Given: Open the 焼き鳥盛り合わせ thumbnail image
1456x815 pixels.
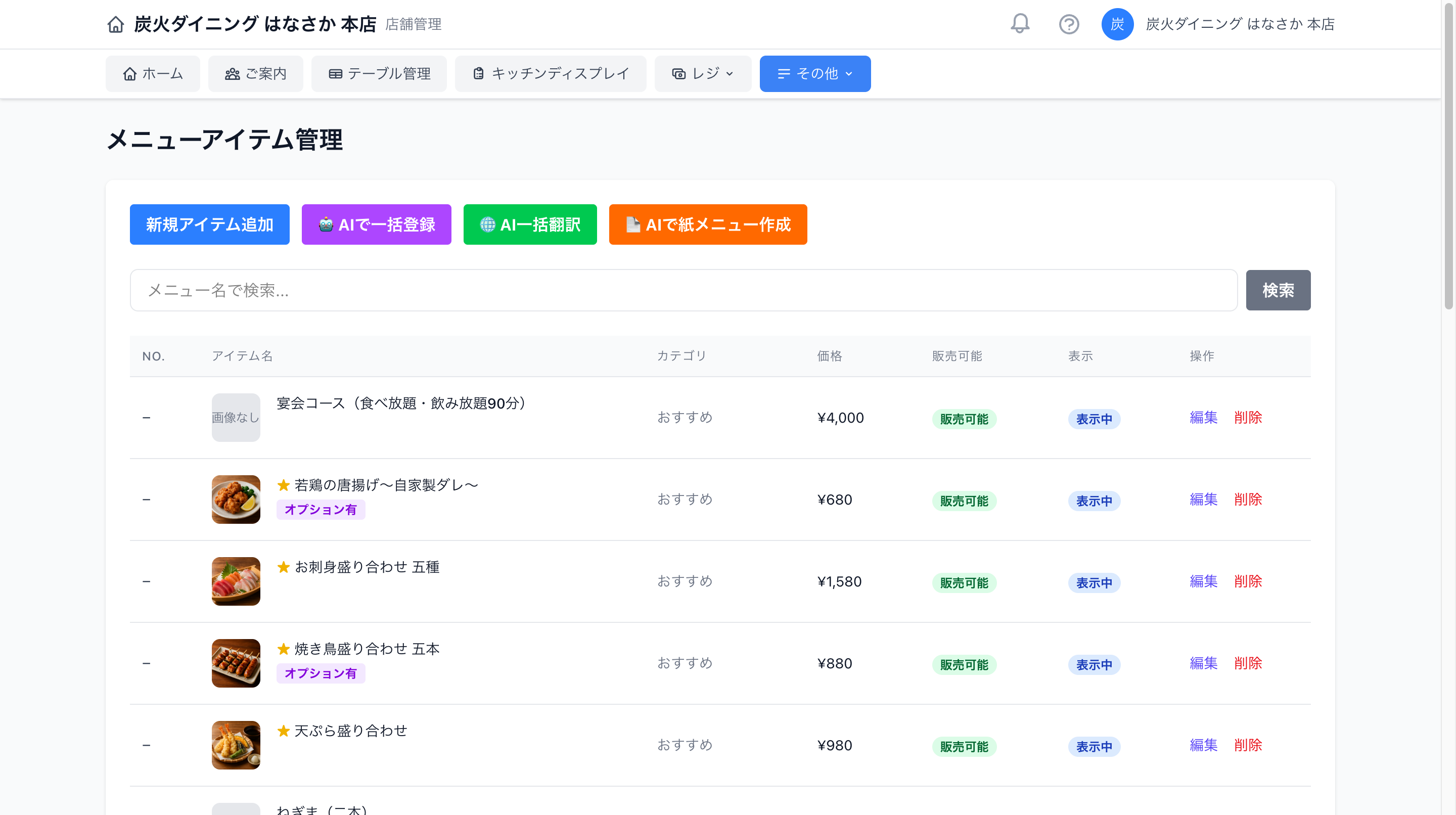Looking at the screenshot, I should 236,663.
